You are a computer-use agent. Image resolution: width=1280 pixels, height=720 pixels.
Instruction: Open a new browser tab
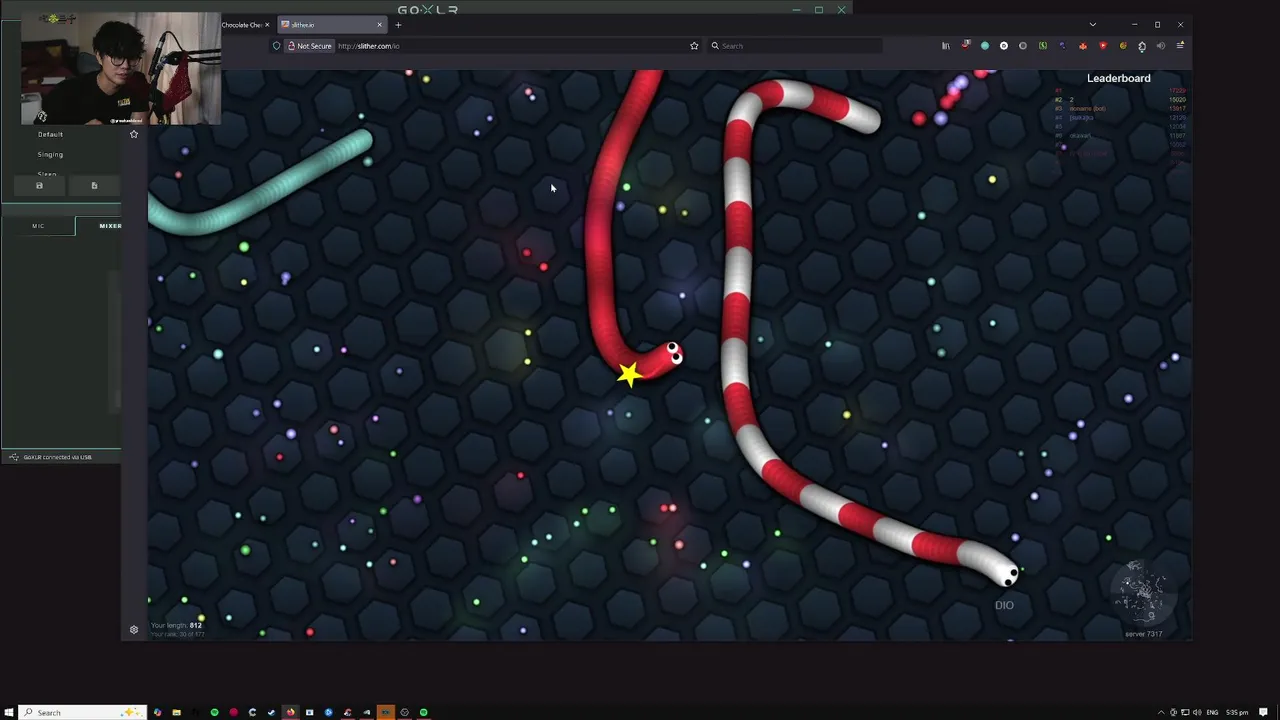pos(398,25)
